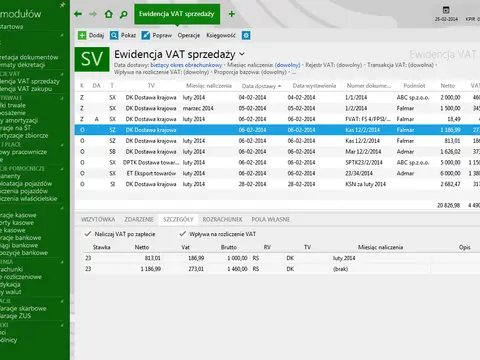The height and width of the screenshot is (360, 480).
Task: Open ematy dekretacji in sidebar
Action: (x=22, y=65)
